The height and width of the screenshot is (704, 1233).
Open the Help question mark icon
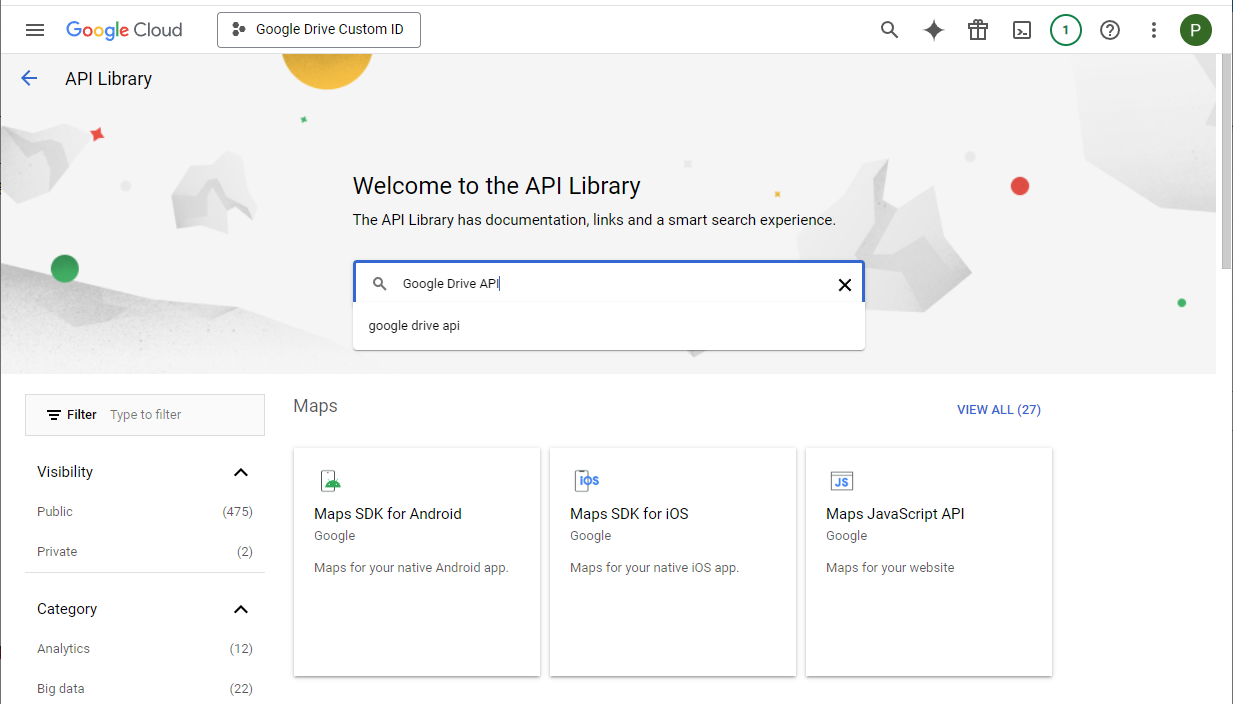click(1110, 30)
